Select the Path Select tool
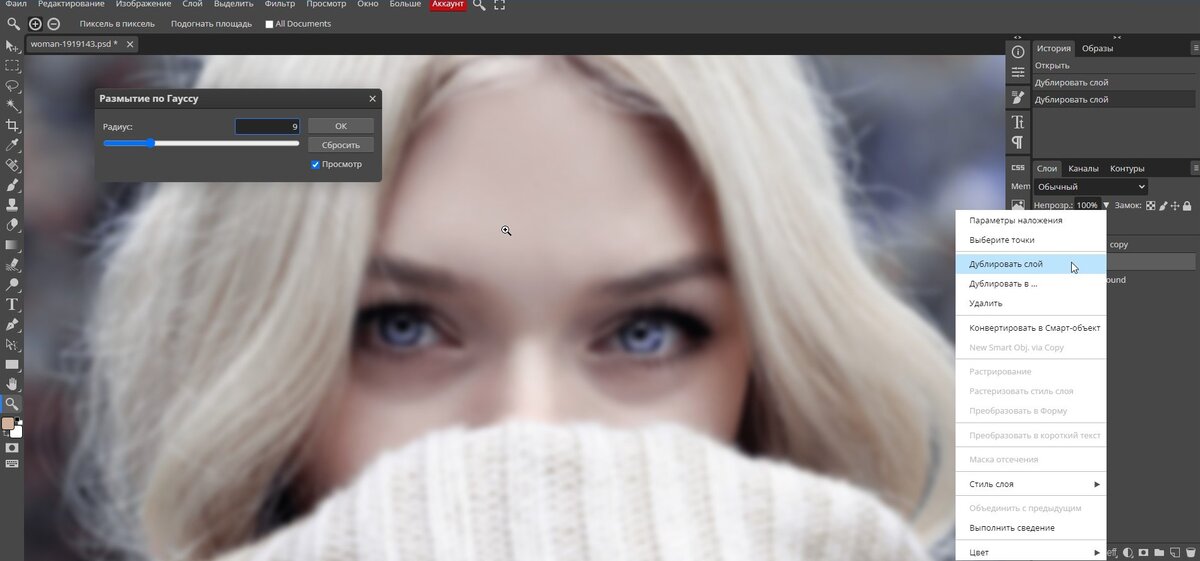 pyautogui.click(x=12, y=344)
